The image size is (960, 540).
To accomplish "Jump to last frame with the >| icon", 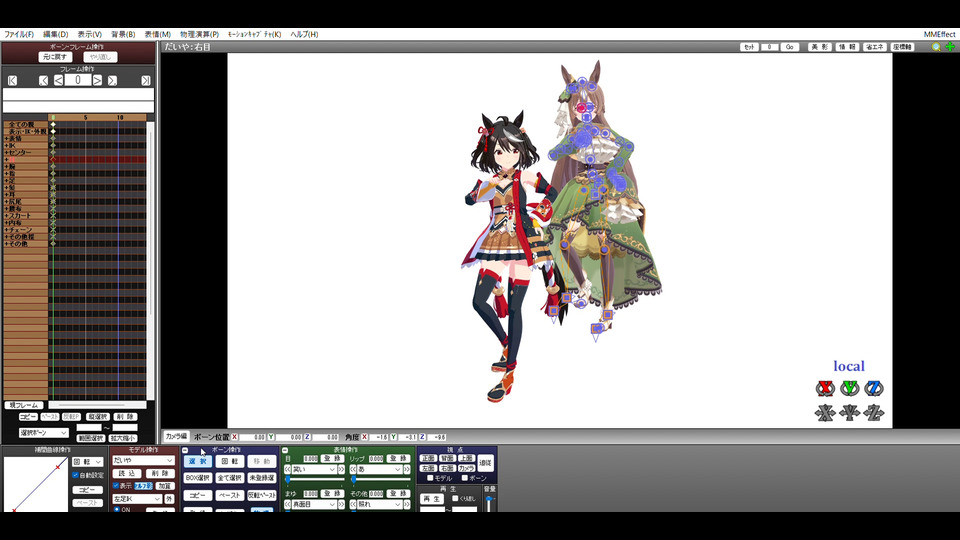I will 146,80.
